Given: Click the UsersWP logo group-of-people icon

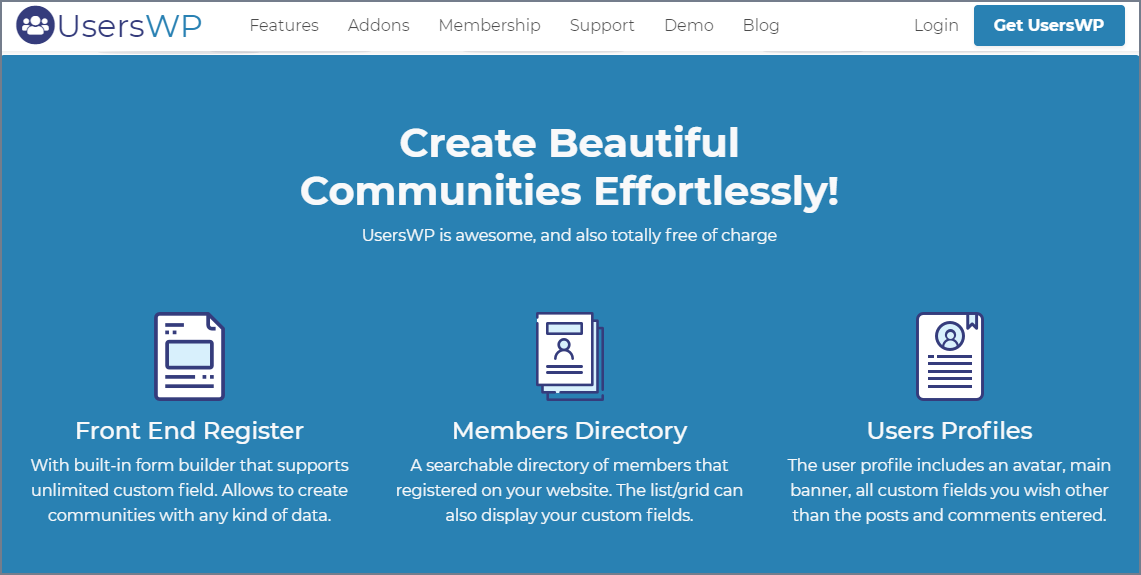Looking at the screenshot, I should point(35,25).
